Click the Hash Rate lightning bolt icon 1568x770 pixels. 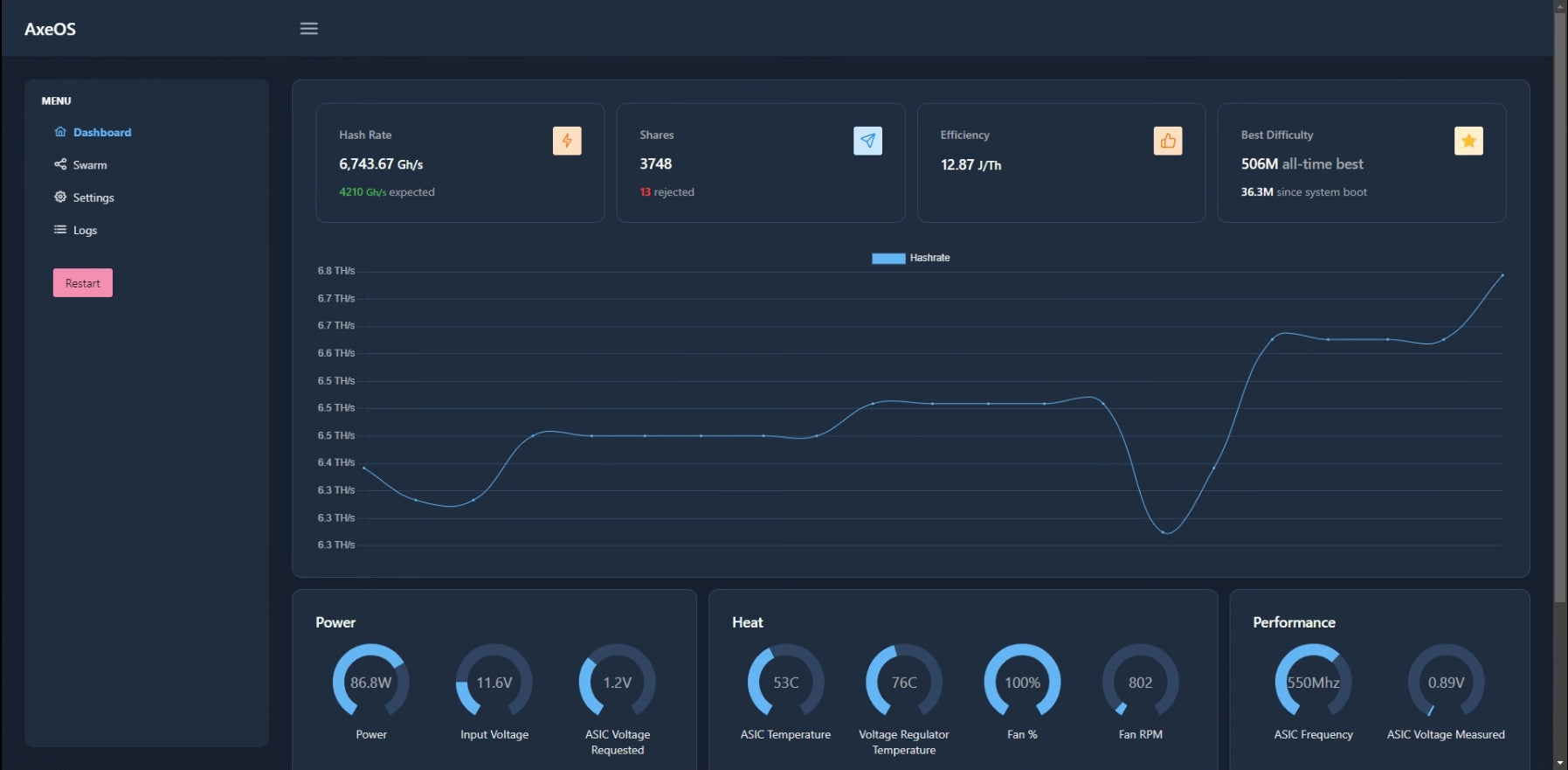[x=567, y=141]
